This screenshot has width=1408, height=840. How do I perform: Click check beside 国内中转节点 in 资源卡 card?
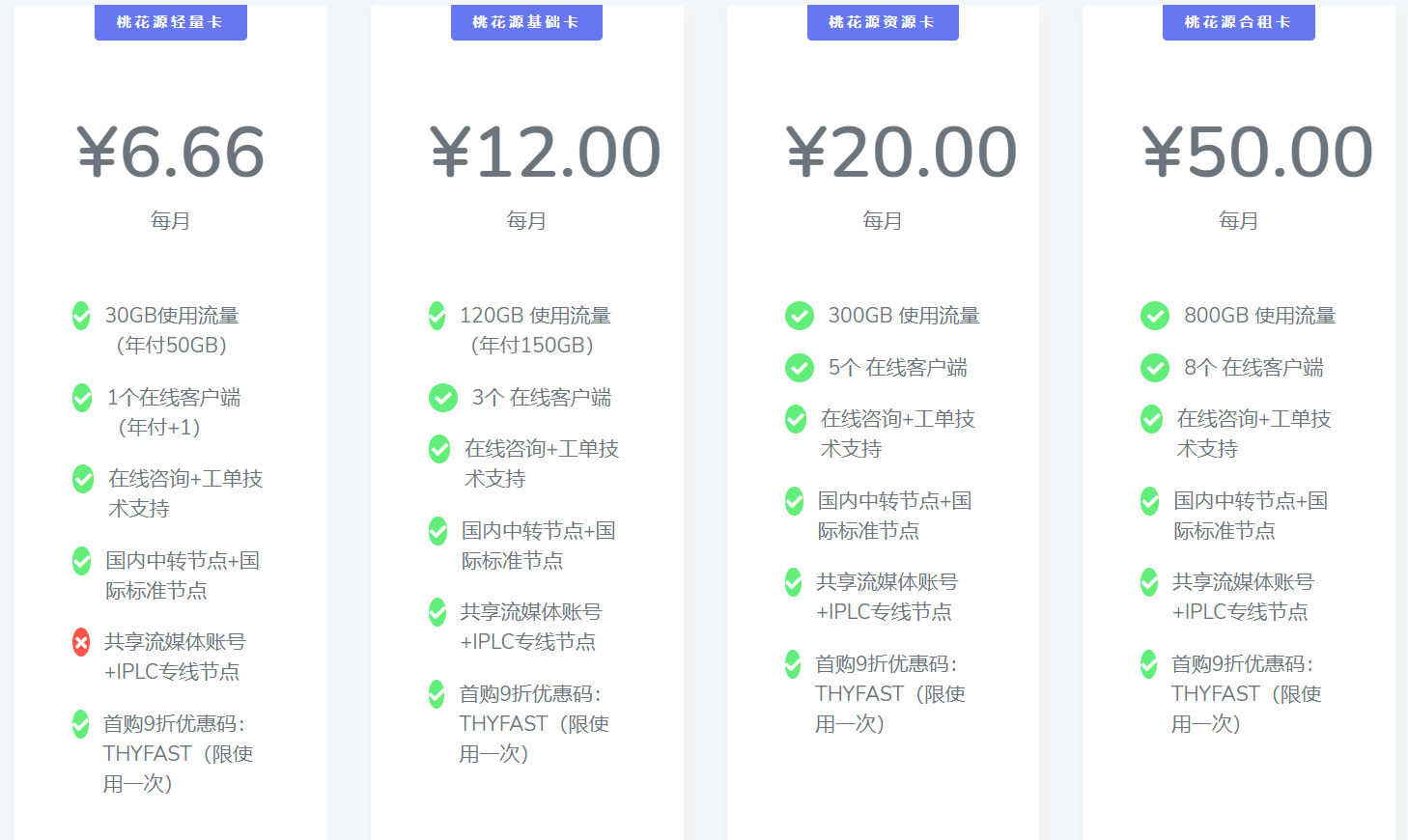click(794, 501)
